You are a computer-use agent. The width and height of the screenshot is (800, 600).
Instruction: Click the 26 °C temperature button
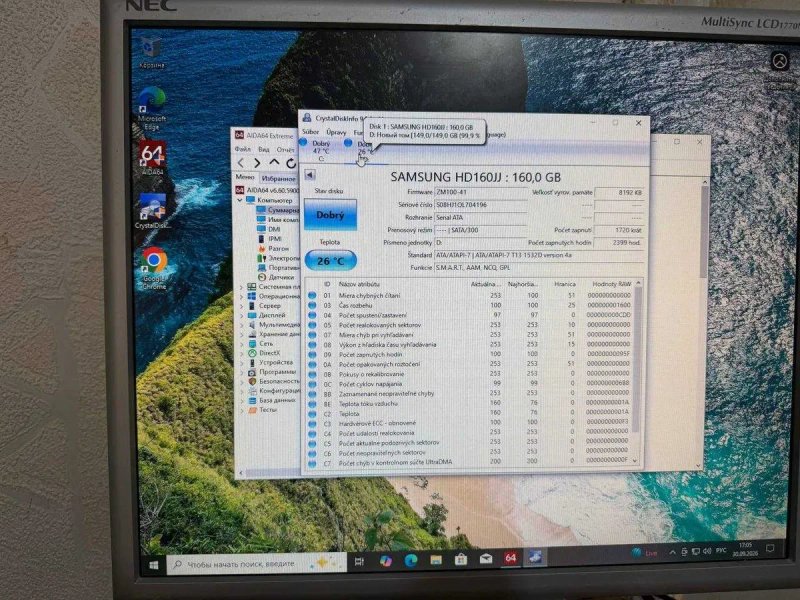tap(330, 261)
